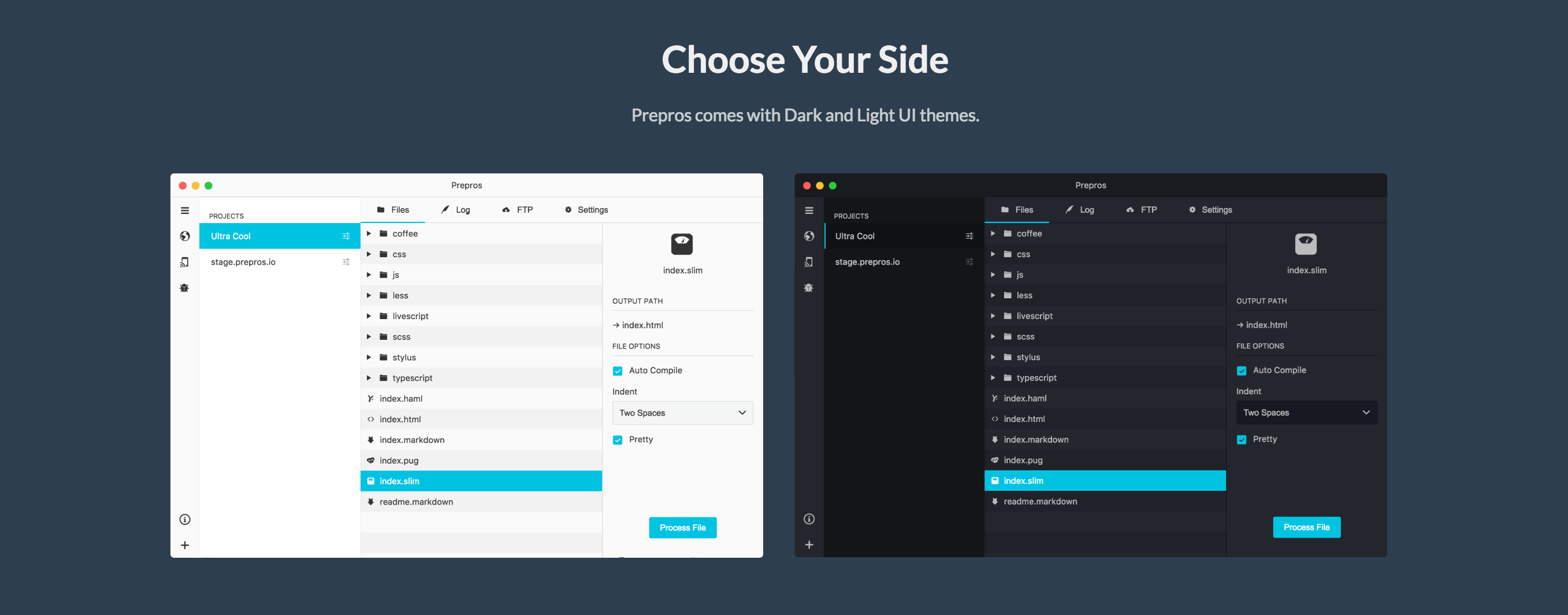
Task: Click index.html output path in light window
Action: click(x=638, y=325)
